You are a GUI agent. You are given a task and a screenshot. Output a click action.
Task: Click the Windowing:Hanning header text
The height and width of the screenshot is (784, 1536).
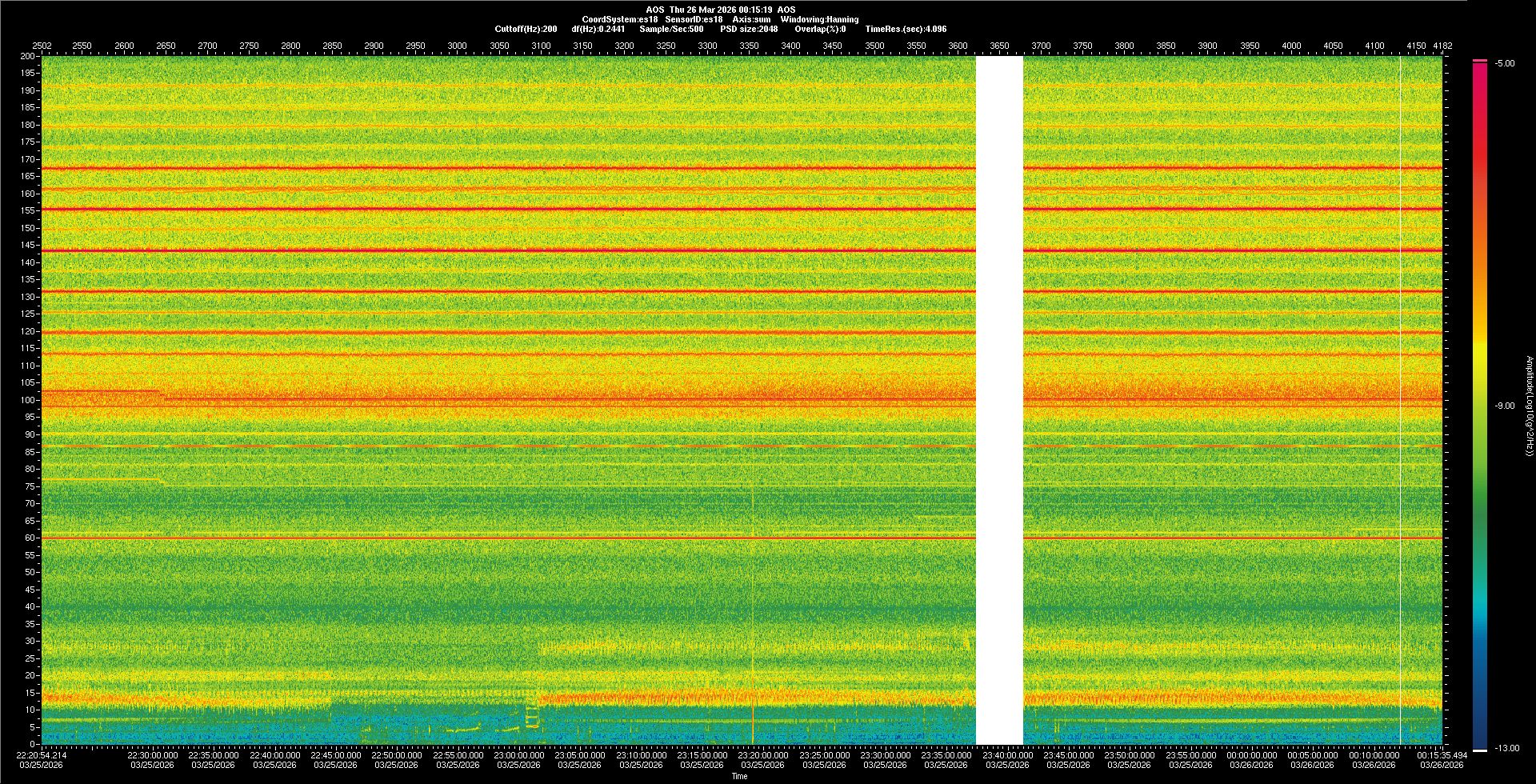tap(819, 19)
